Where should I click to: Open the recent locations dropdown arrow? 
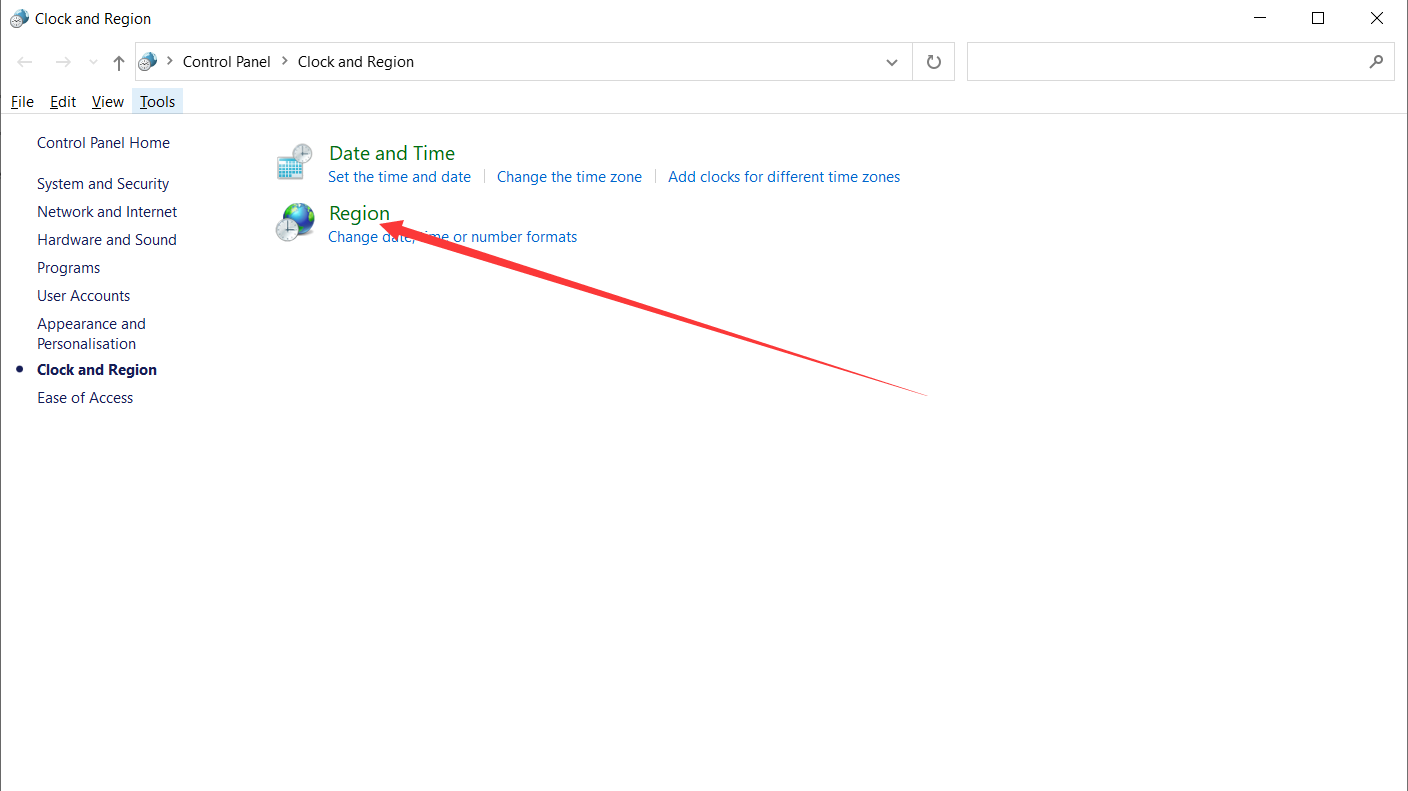click(x=93, y=62)
